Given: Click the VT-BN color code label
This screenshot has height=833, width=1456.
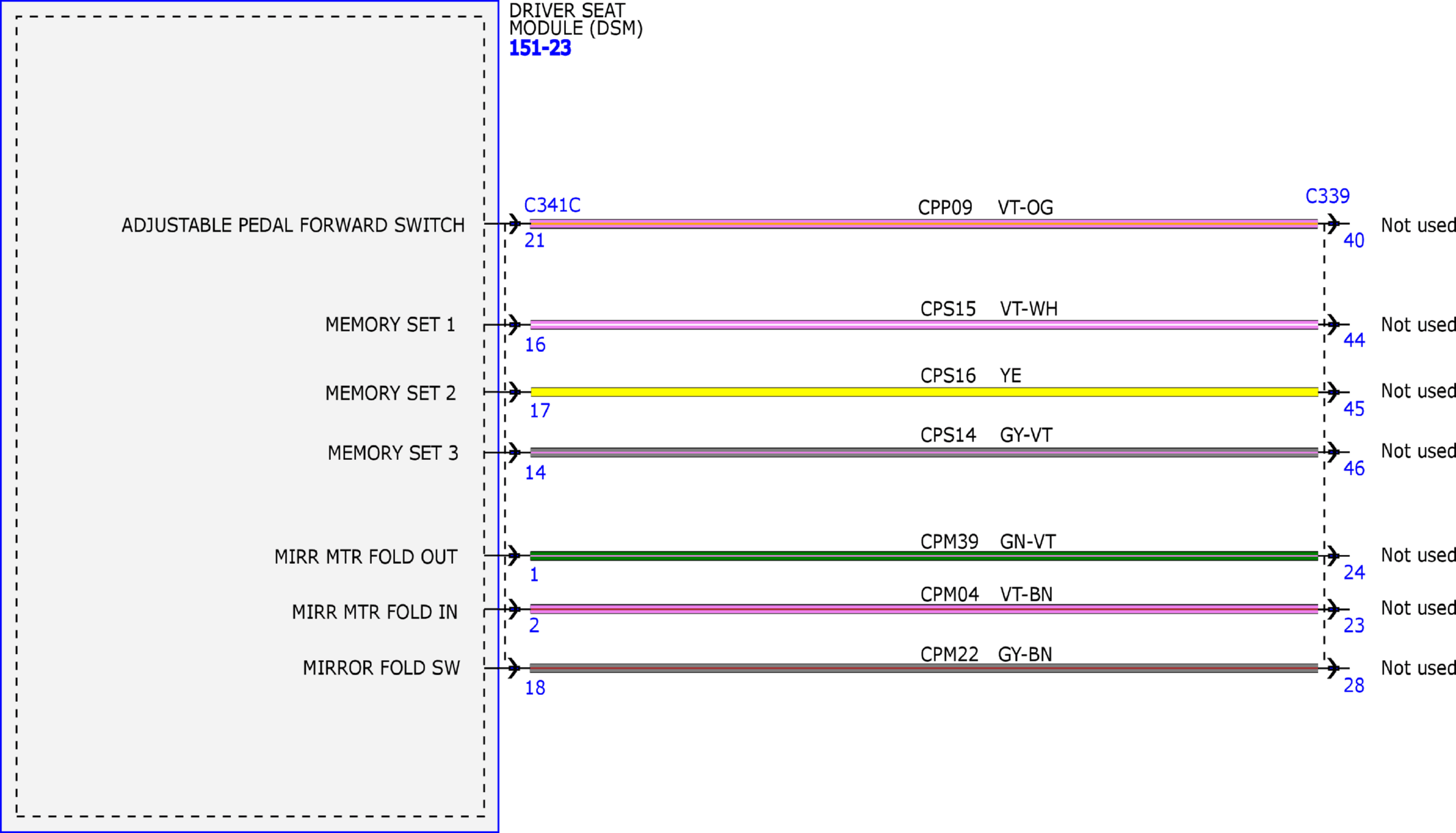Looking at the screenshot, I should (x=1026, y=595).
